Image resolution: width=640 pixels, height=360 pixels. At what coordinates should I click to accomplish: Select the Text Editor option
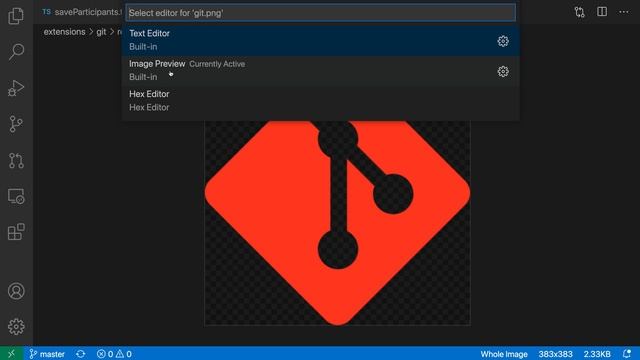click(x=321, y=40)
